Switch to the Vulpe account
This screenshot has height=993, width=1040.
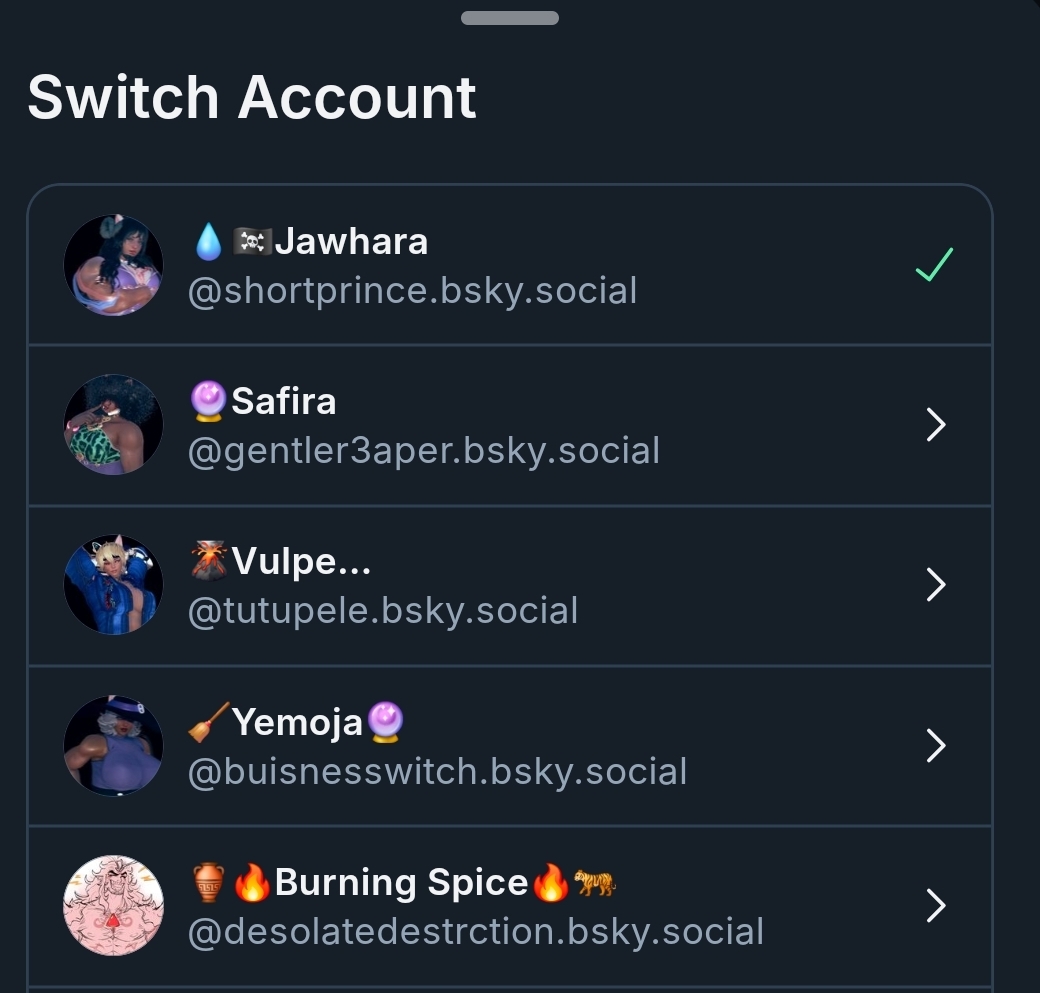point(300,562)
